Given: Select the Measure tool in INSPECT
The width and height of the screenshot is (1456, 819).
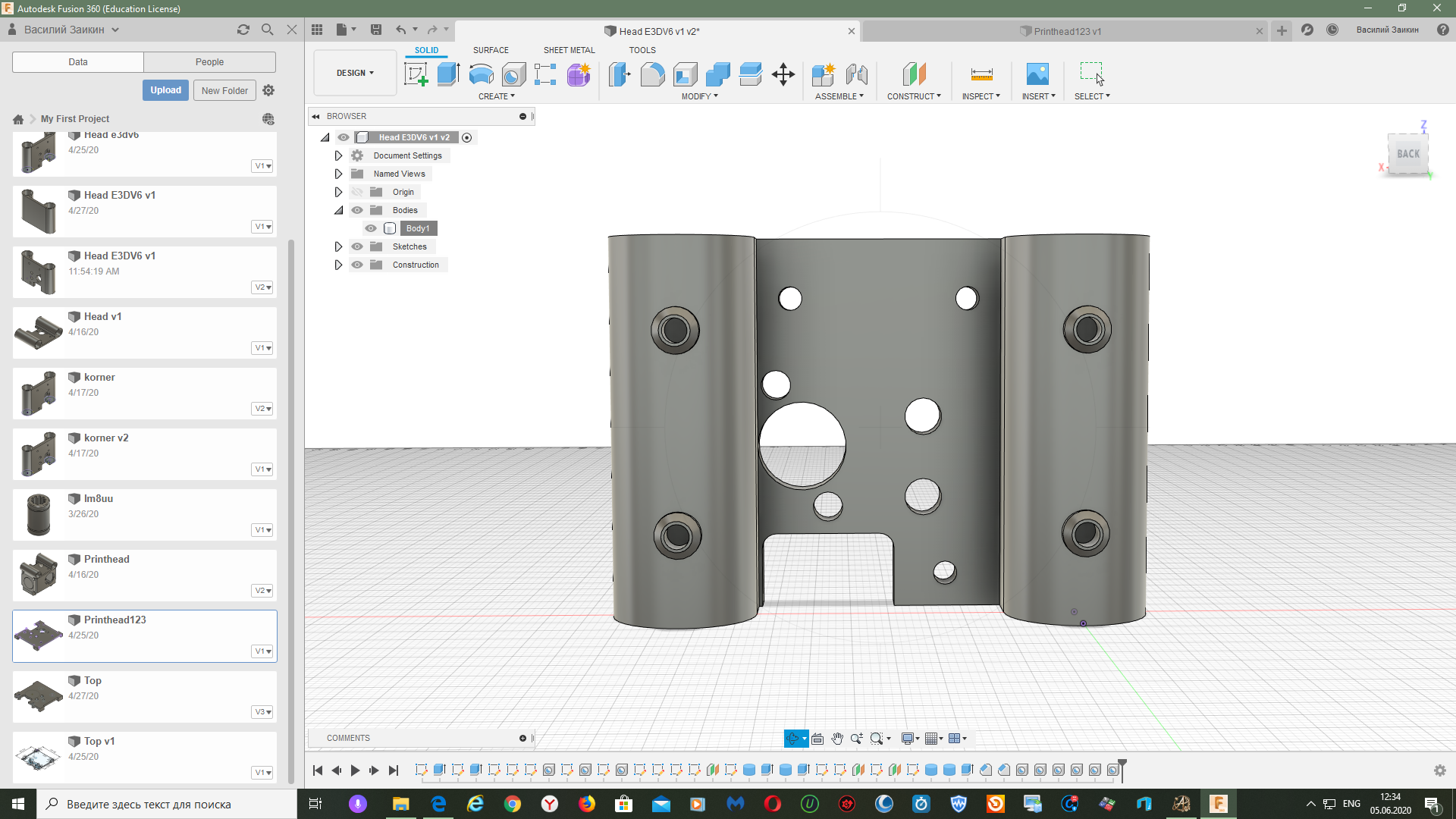Looking at the screenshot, I should [981, 74].
